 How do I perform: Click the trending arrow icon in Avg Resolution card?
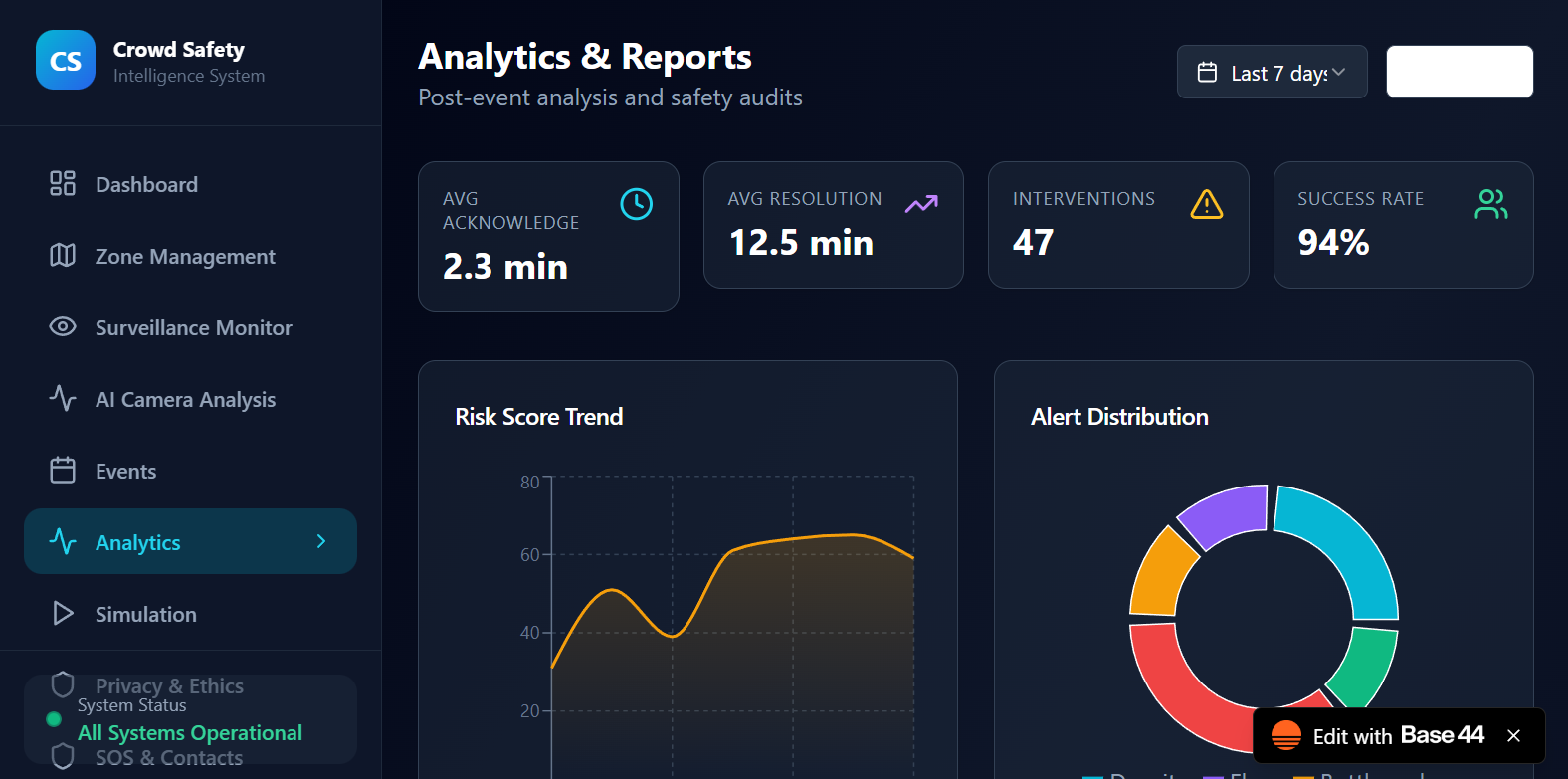tap(921, 204)
